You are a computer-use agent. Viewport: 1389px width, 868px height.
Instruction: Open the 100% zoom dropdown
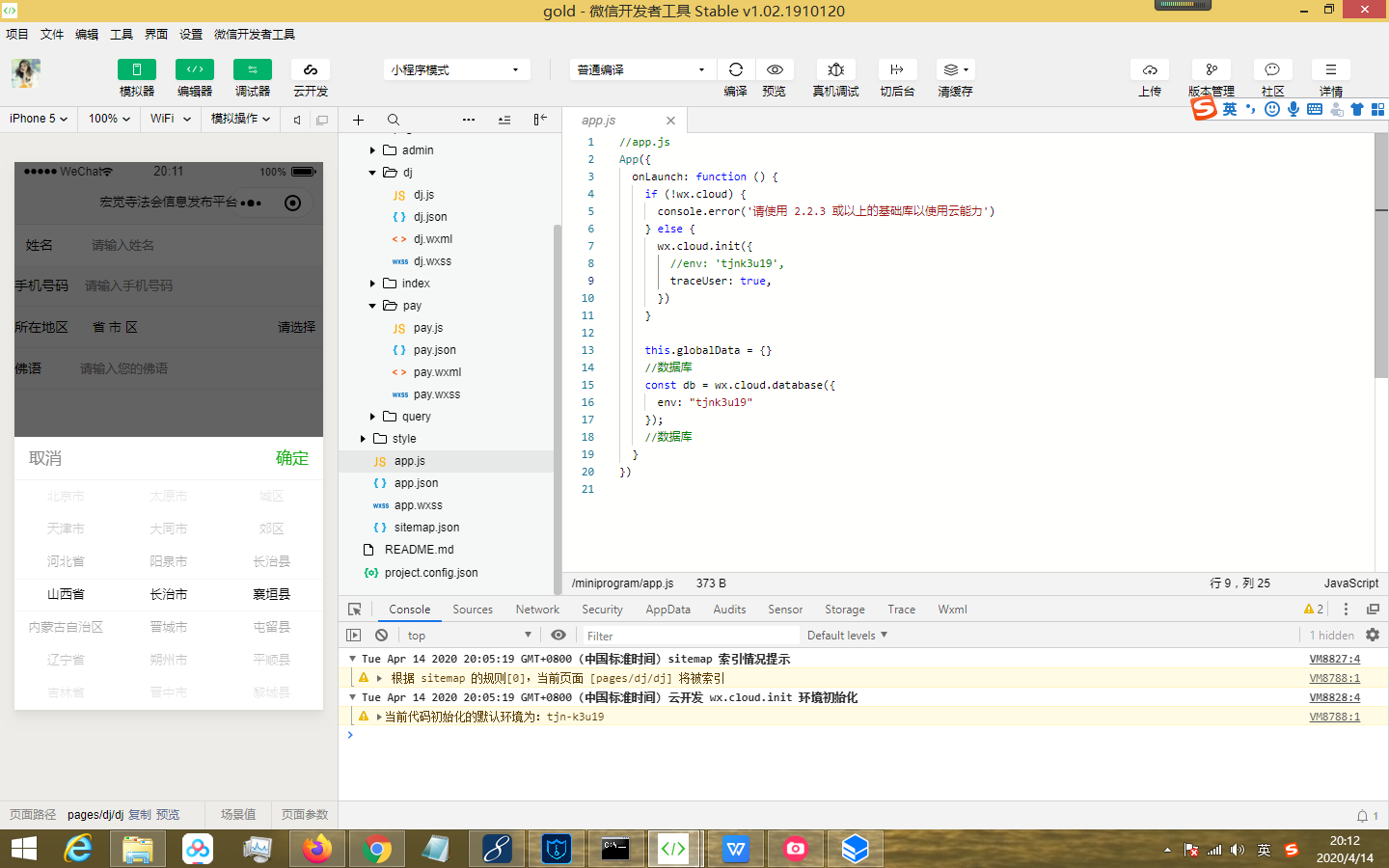point(109,119)
